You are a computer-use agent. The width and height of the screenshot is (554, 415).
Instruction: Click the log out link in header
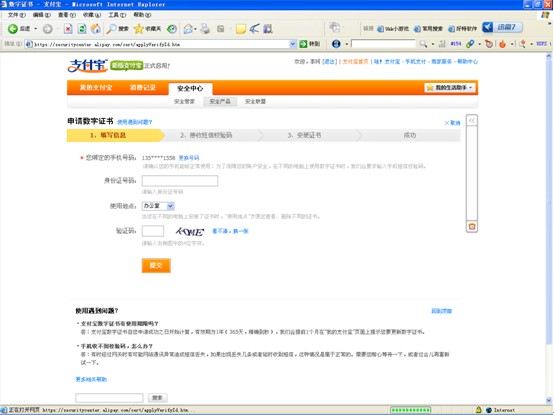point(330,61)
